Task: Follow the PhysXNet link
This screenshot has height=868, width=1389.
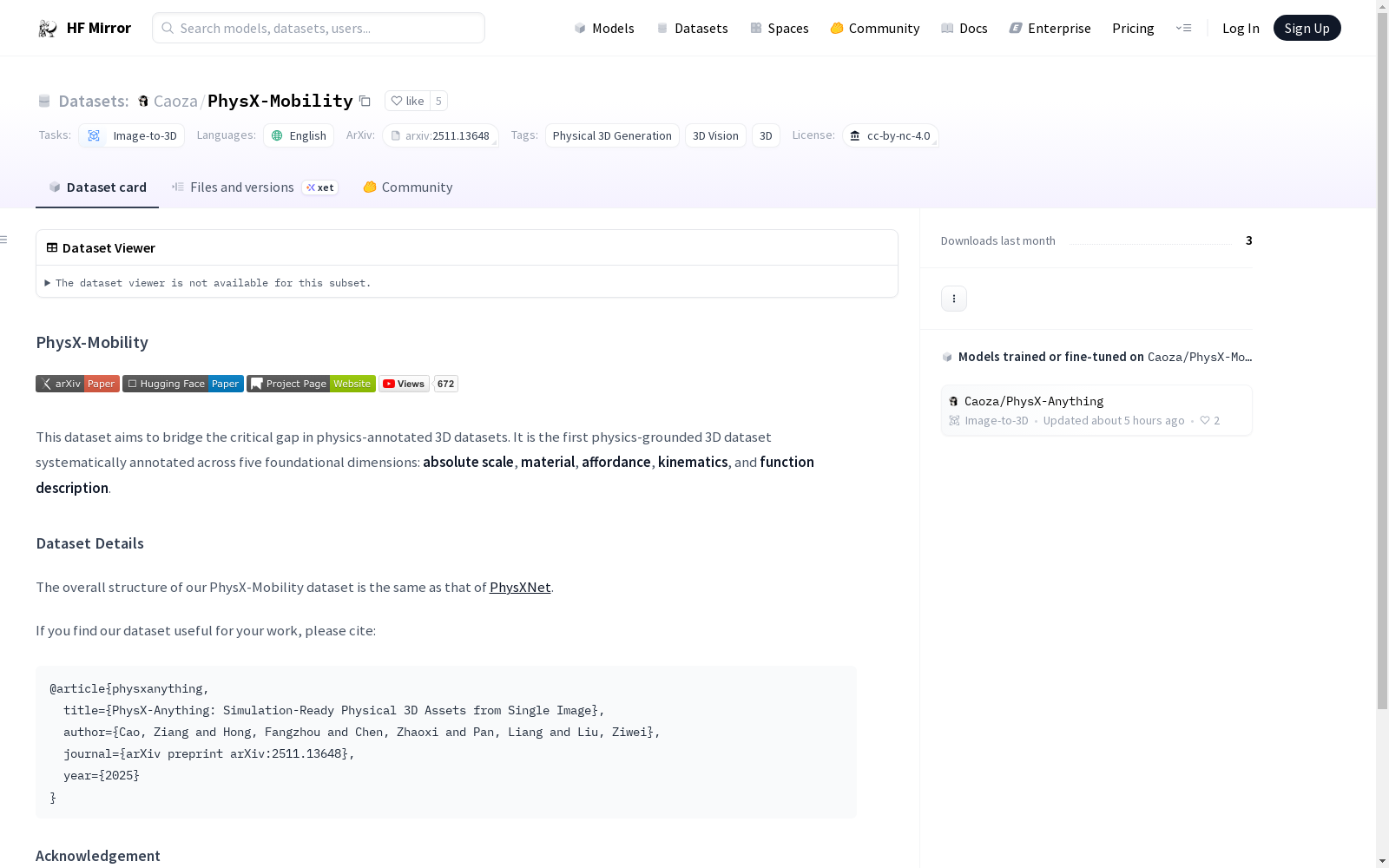Action: click(520, 587)
